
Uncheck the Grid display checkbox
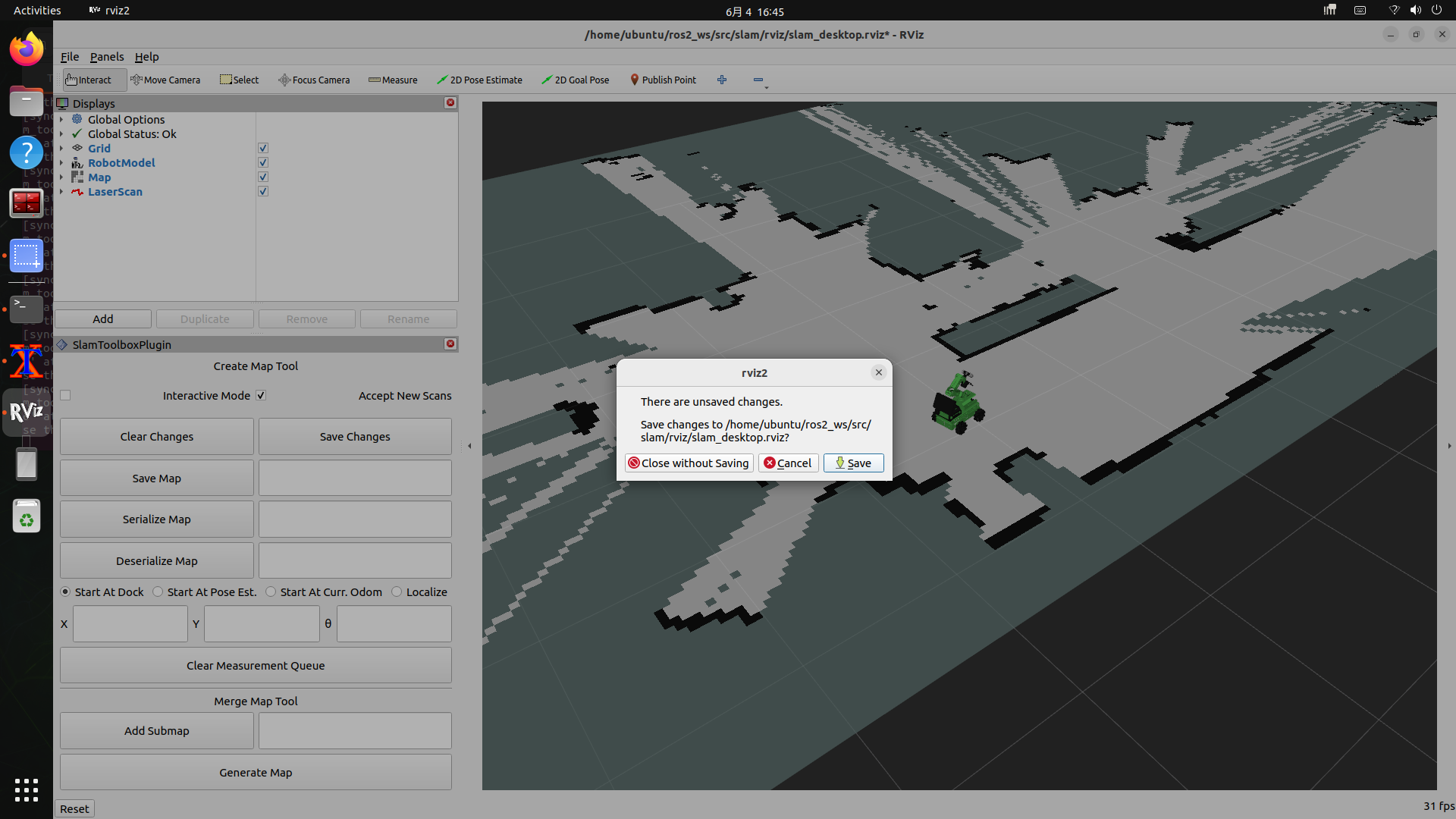263,149
